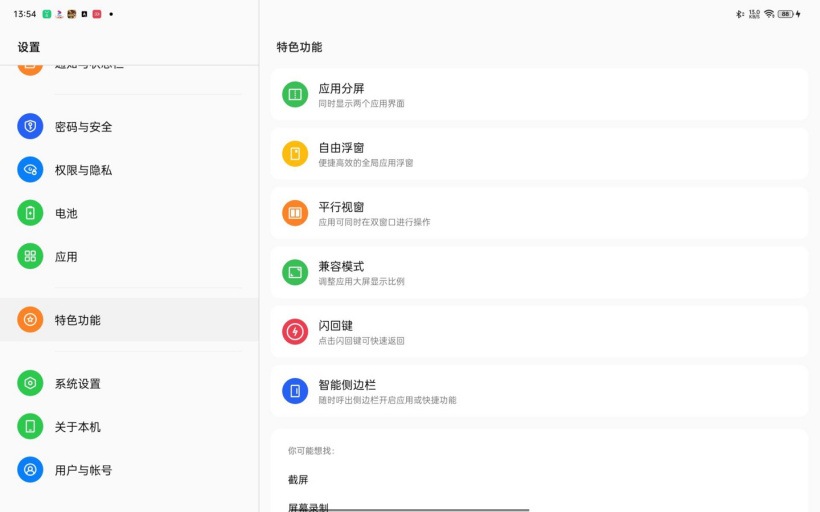Open the green 电池 battery icon
Screen dimensions: 820x512
pyautogui.click(x=30, y=213)
